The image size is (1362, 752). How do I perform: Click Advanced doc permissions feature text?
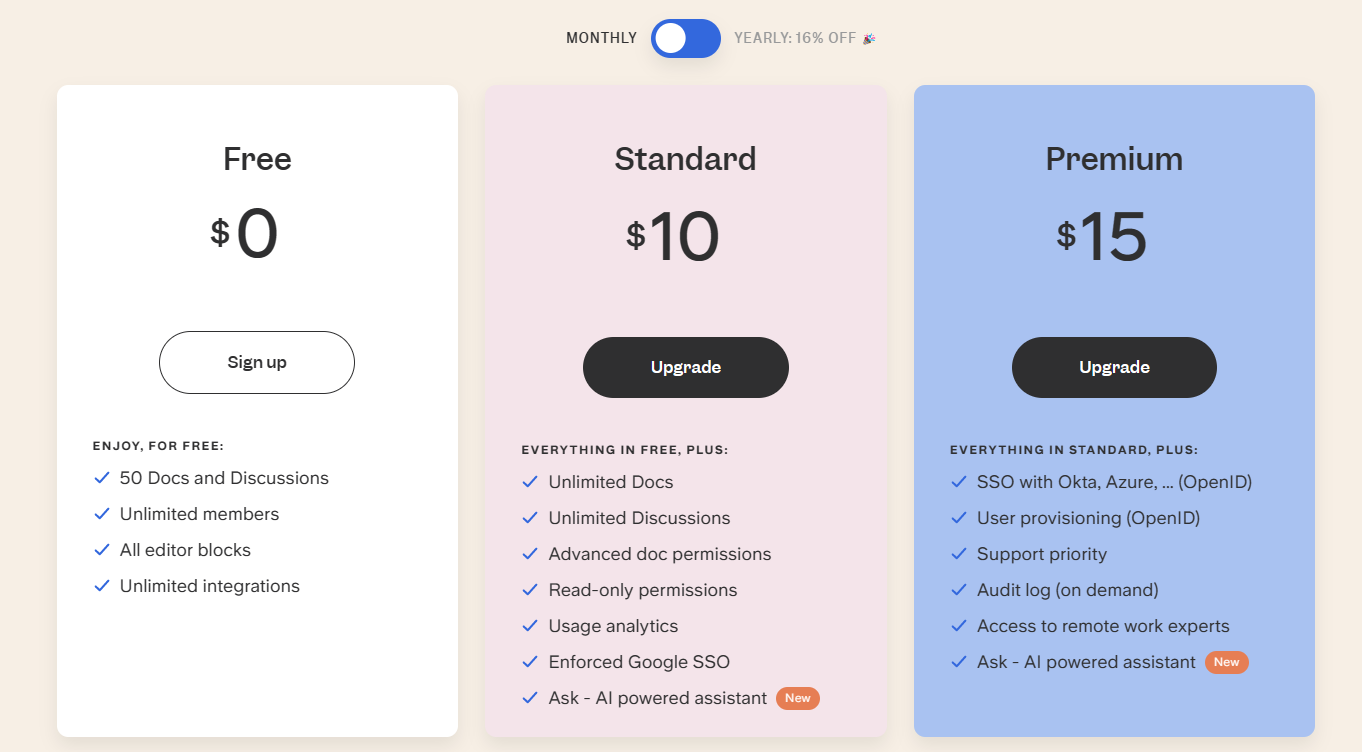(660, 554)
